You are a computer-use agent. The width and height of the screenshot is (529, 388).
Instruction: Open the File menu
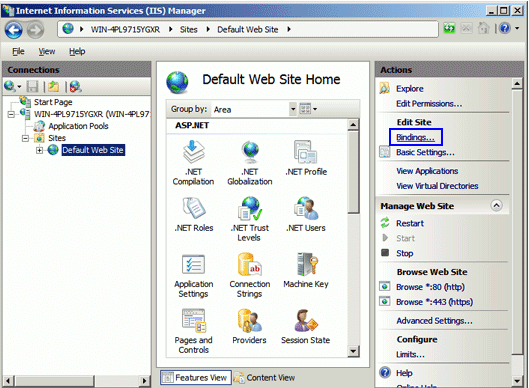click(18, 51)
